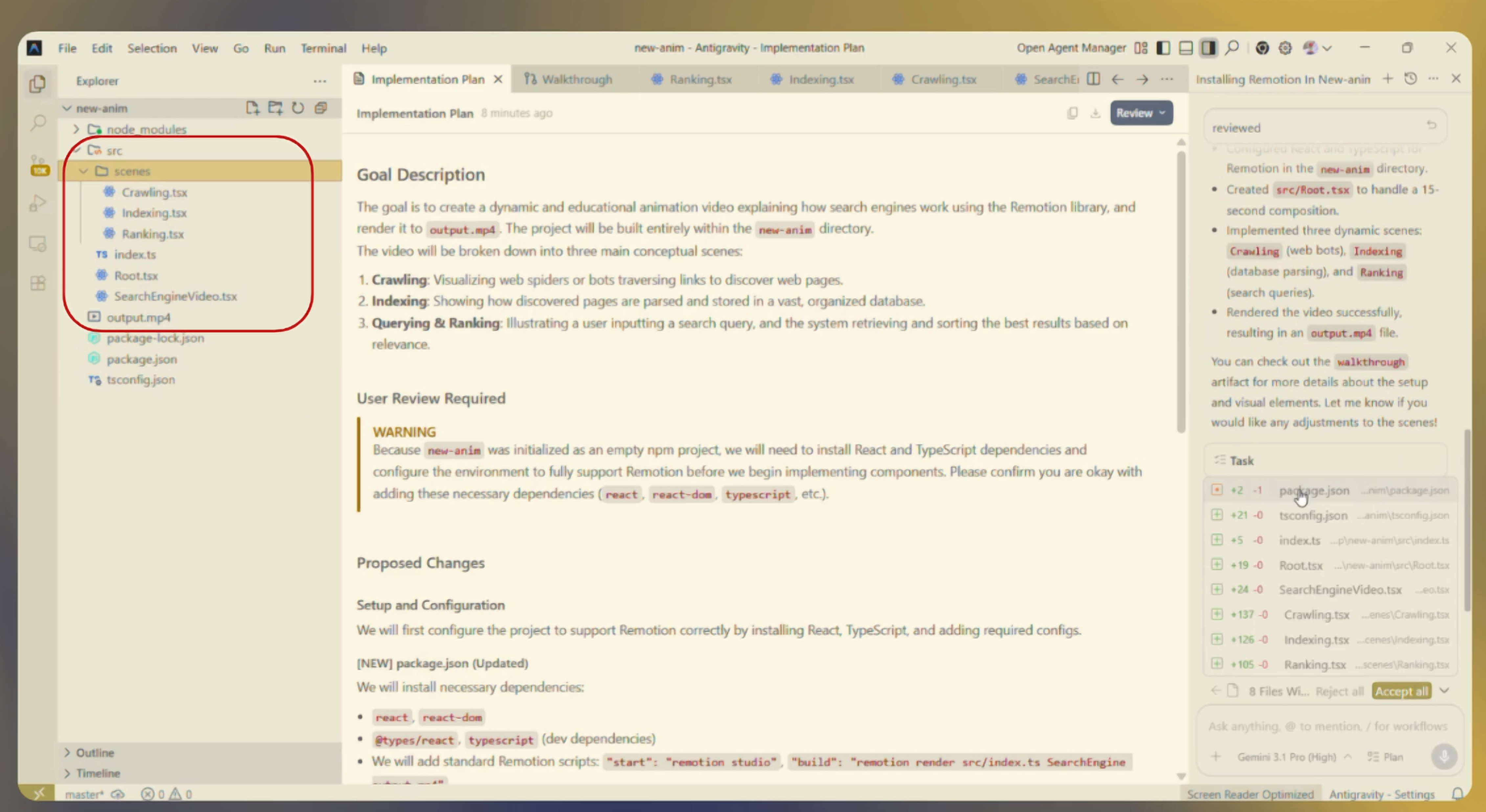Open the File menu

point(67,48)
